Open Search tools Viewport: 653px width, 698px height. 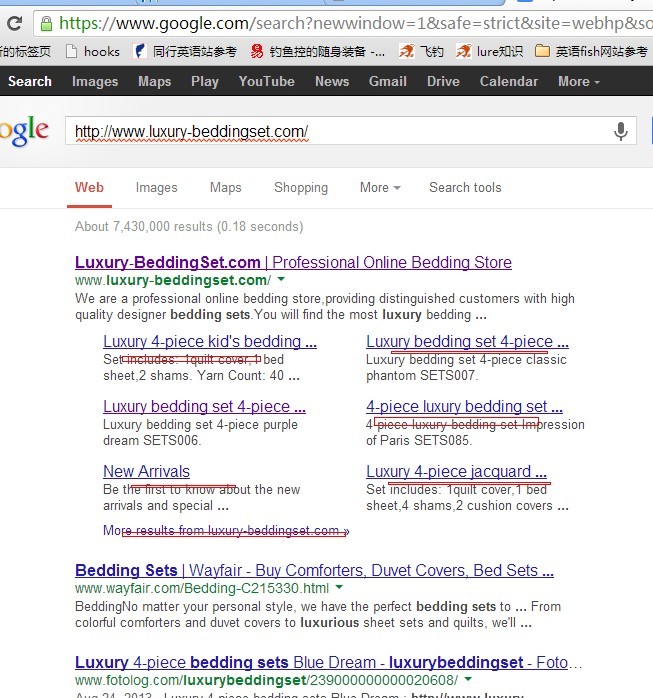(x=465, y=187)
